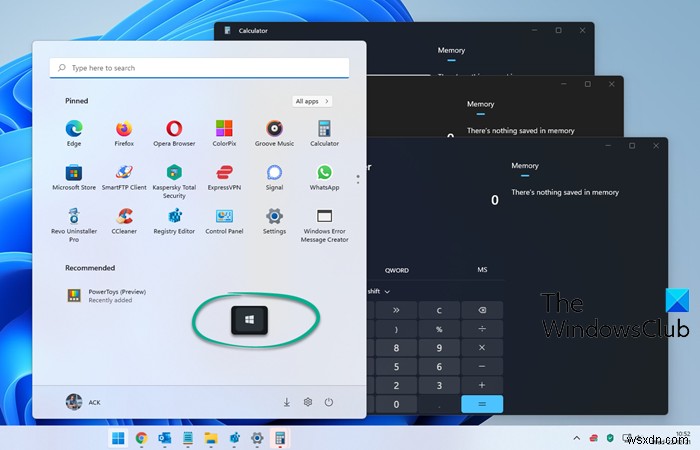Open Control Panel pinned app

224,221
